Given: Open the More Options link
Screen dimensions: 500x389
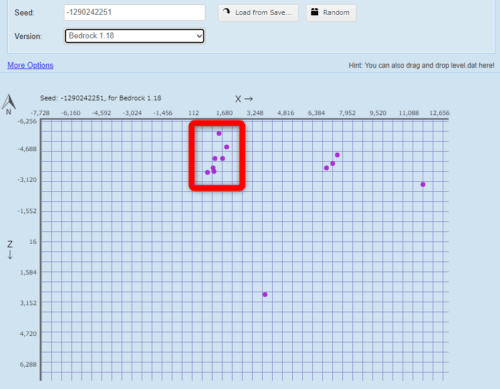Looking at the screenshot, I should point(30,65).
